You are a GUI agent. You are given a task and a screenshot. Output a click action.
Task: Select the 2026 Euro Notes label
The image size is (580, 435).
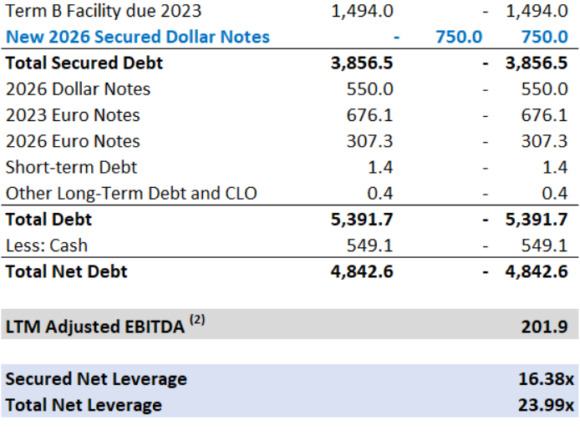73,141
